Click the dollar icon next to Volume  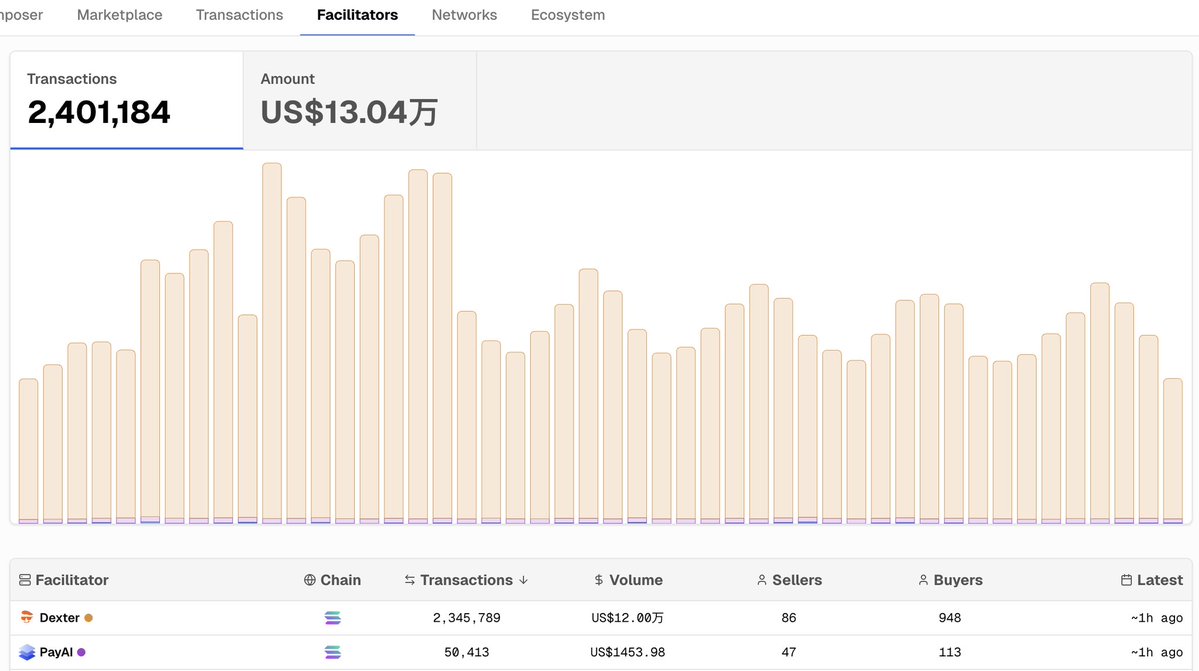pos(599,580)
